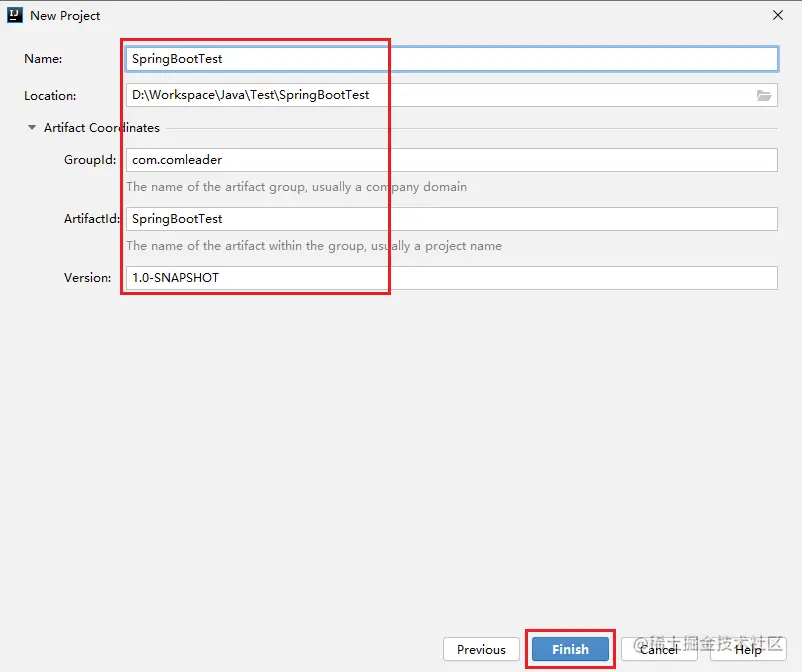This screenshot has width=802, height=672.
Task: Click the 'Artifact Coordinates' heading text
Action: 102,128
